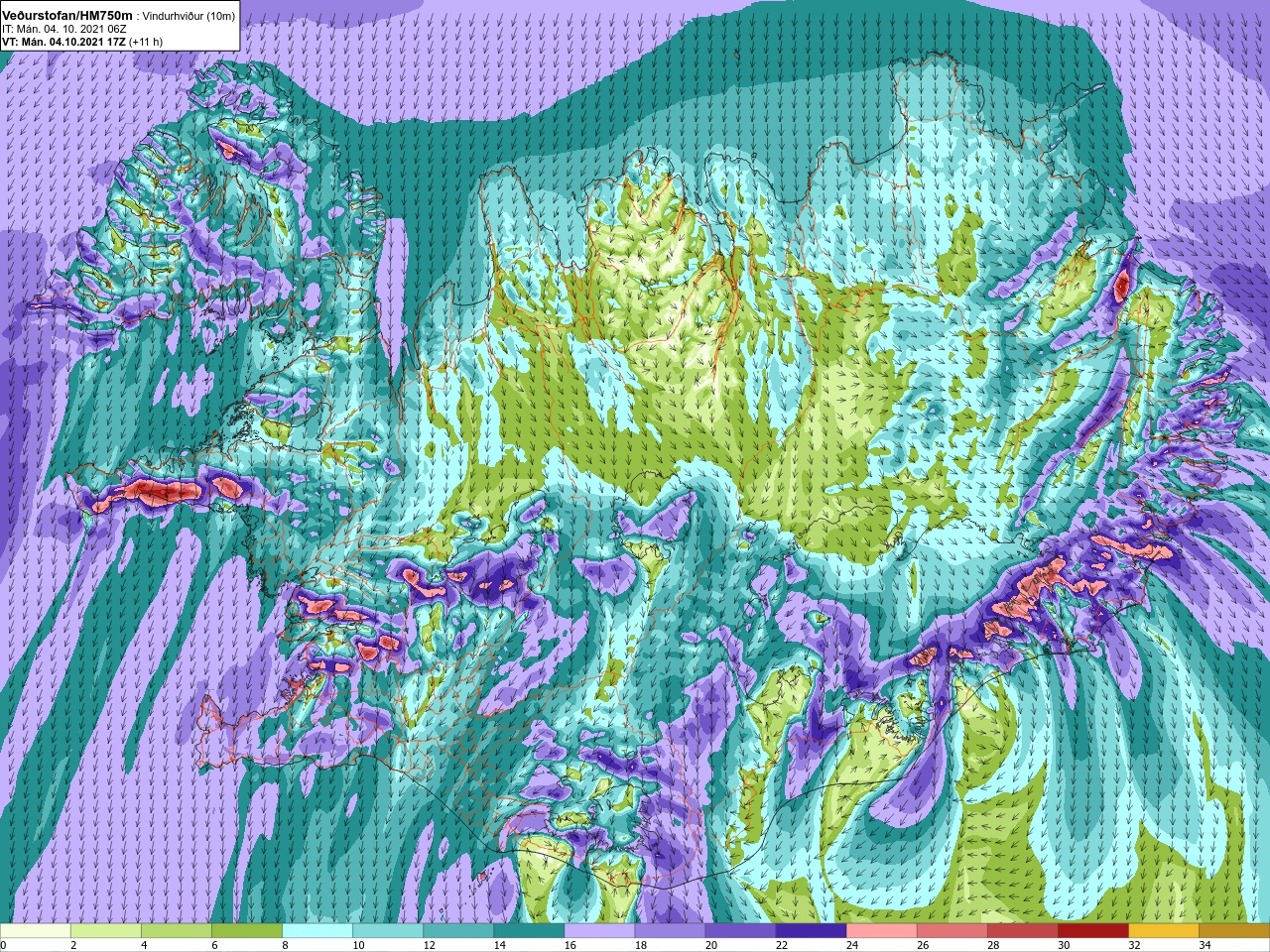Viewport: 1270px width, 952px height.
Task: Click the legend number '30'
Action: (1064, 945)
